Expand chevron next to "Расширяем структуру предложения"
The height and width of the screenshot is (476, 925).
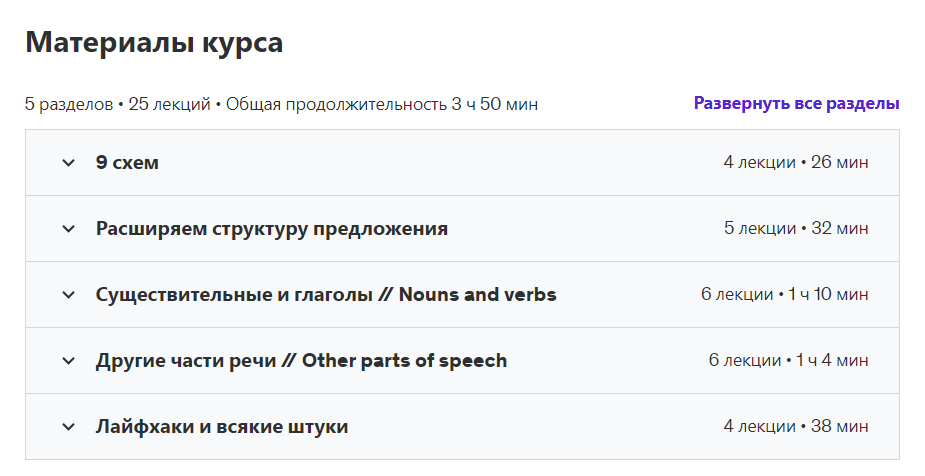[68, 229]
